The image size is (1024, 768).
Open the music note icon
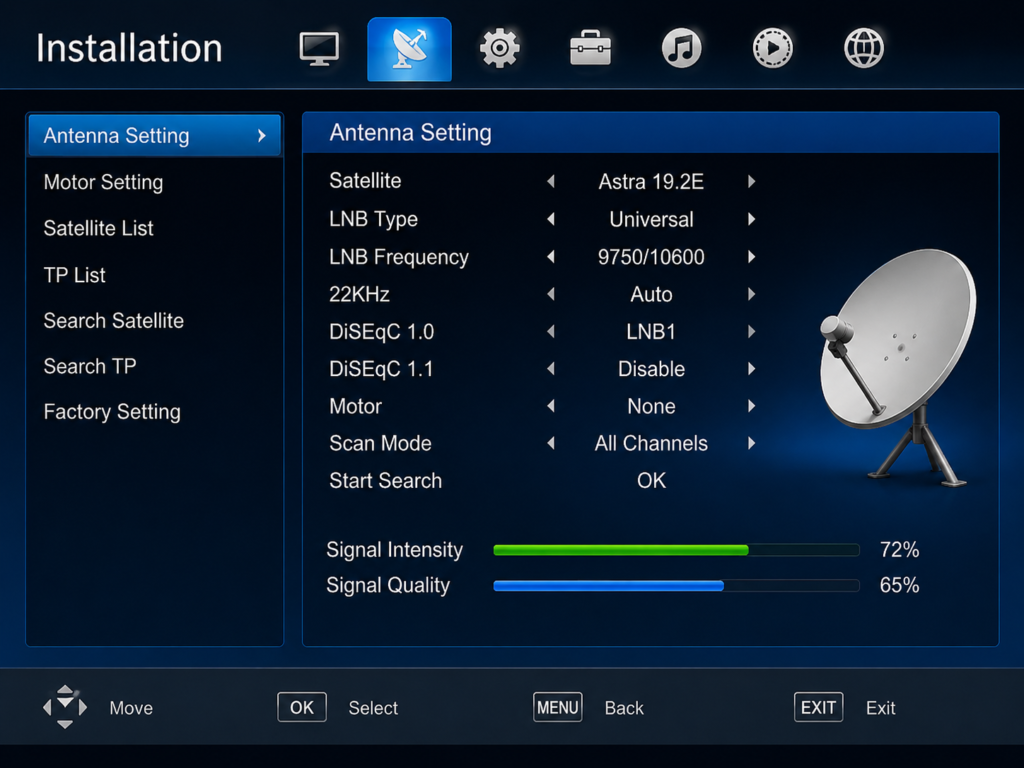(x=681, y=48)
